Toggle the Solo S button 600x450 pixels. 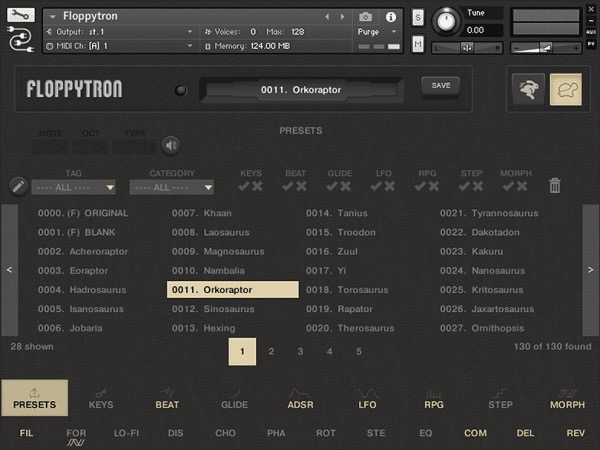tap(418, 18)
